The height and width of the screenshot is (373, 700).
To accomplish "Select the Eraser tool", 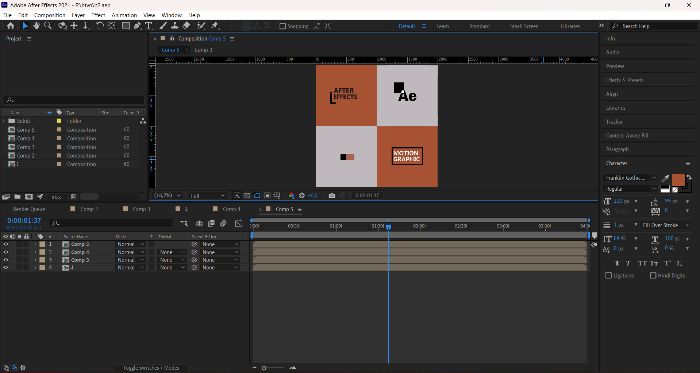I will pos(187,26).
